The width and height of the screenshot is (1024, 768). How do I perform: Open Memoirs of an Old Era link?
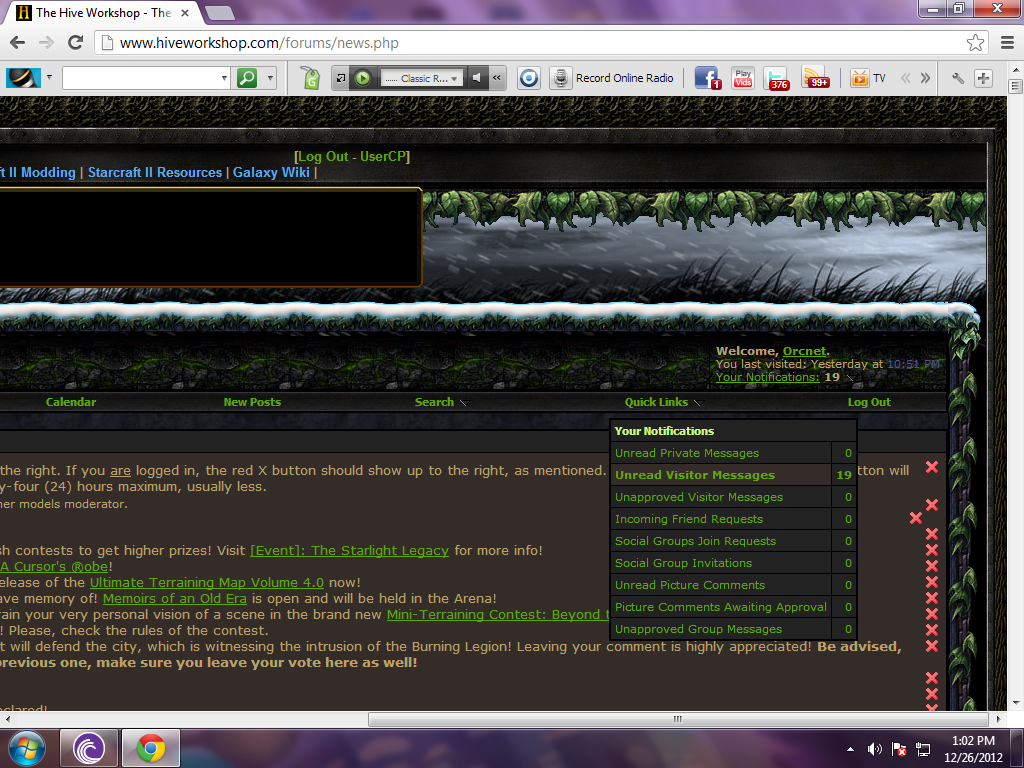[174, 599]
